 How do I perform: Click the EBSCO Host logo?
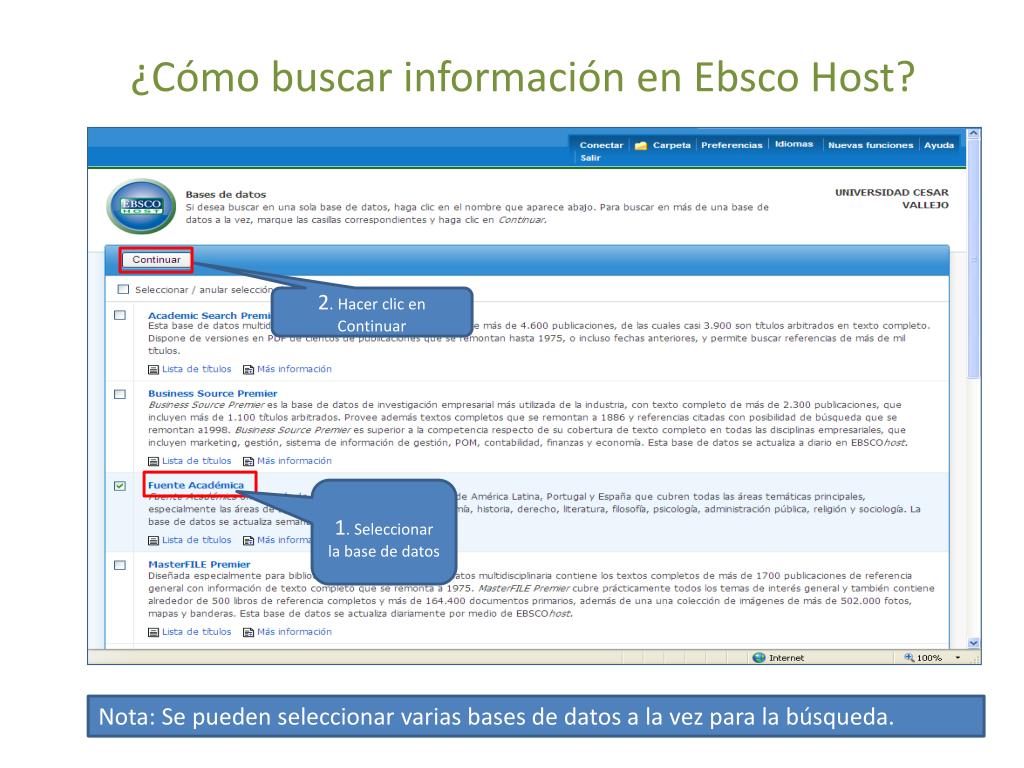(141, 206)
